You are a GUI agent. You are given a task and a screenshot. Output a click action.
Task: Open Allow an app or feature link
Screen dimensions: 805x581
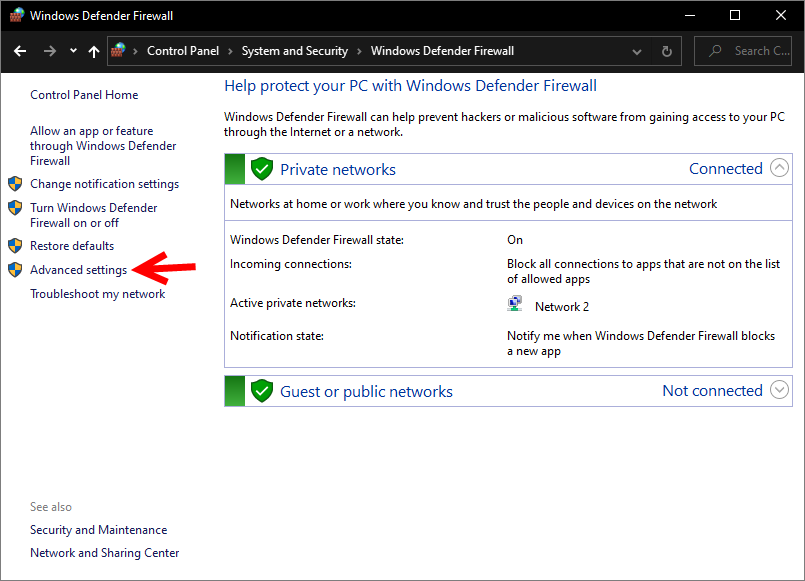(103, 146)
